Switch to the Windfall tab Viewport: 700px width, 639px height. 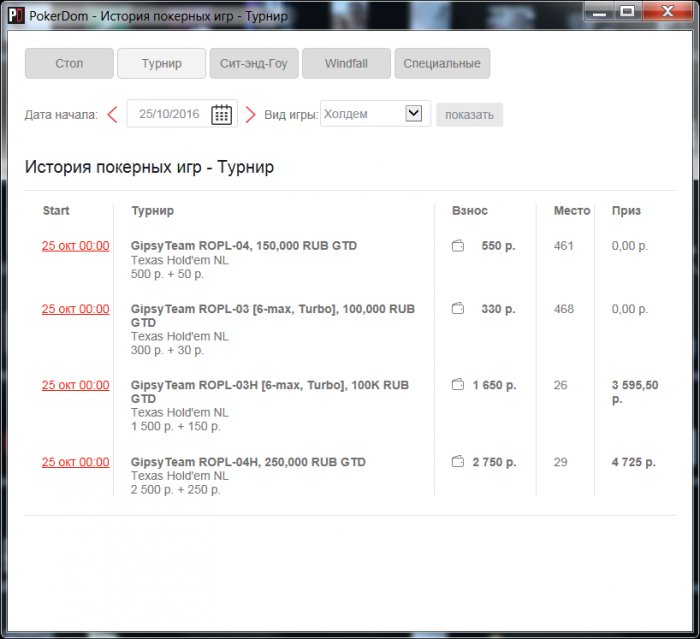tap(346, 63)
